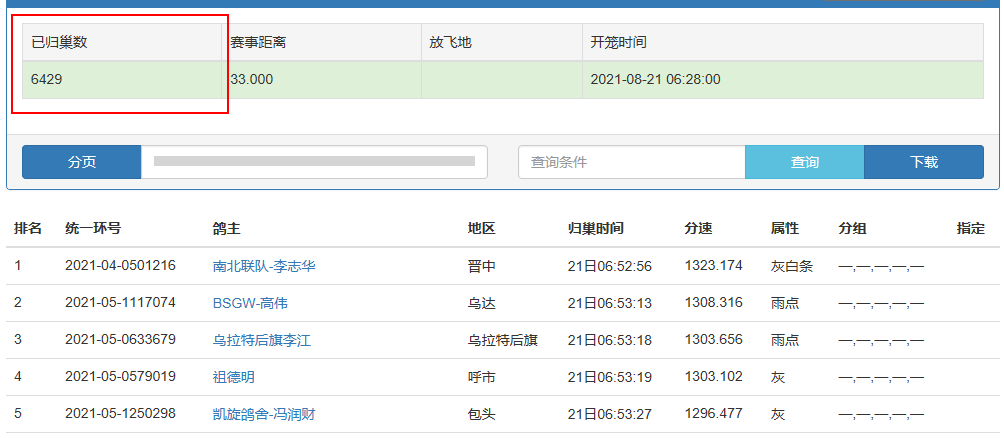Click ring number 2021-04-0501216 in first row

click(120, 266)
